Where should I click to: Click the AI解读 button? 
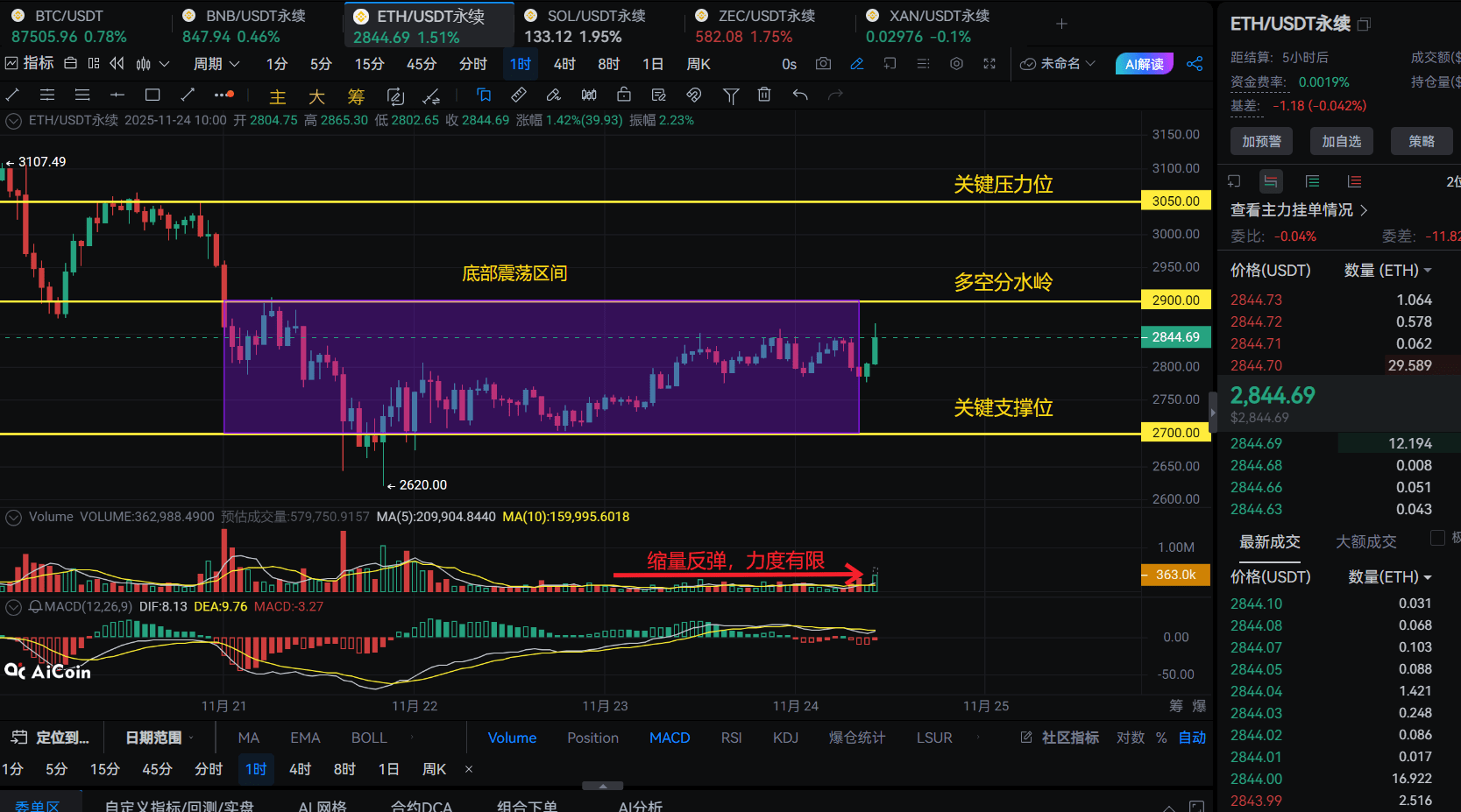[x=1145, y=64]
